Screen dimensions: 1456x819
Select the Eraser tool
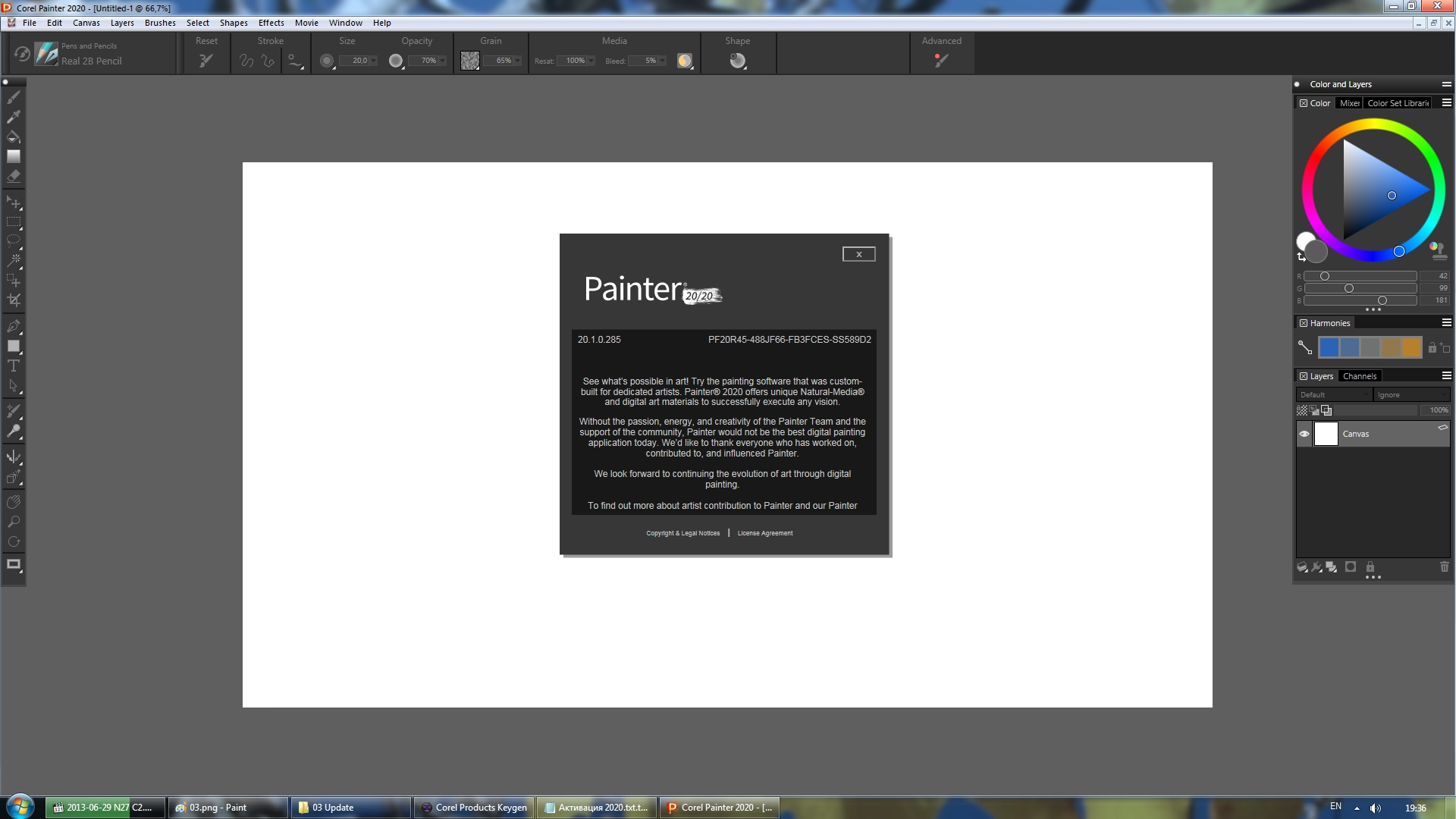13,176
